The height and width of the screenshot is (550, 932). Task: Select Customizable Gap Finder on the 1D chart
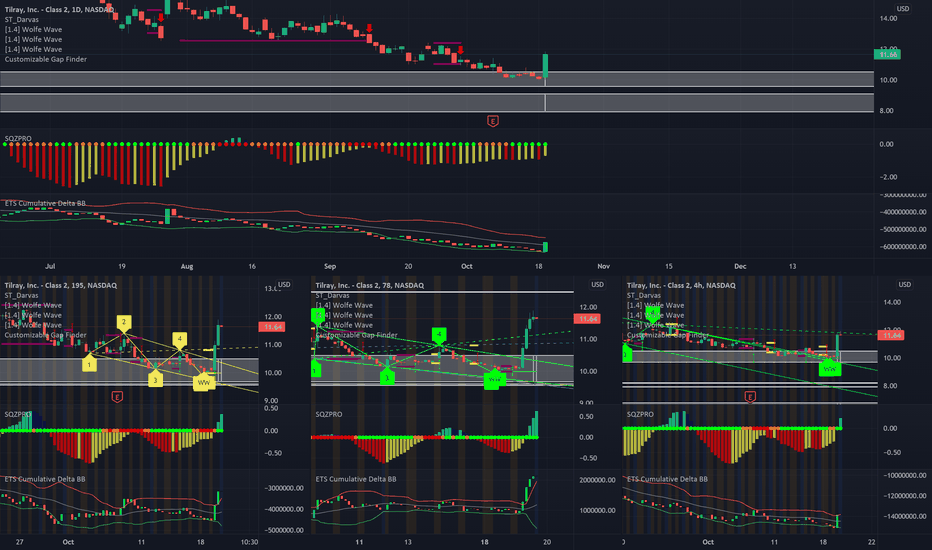46,59
